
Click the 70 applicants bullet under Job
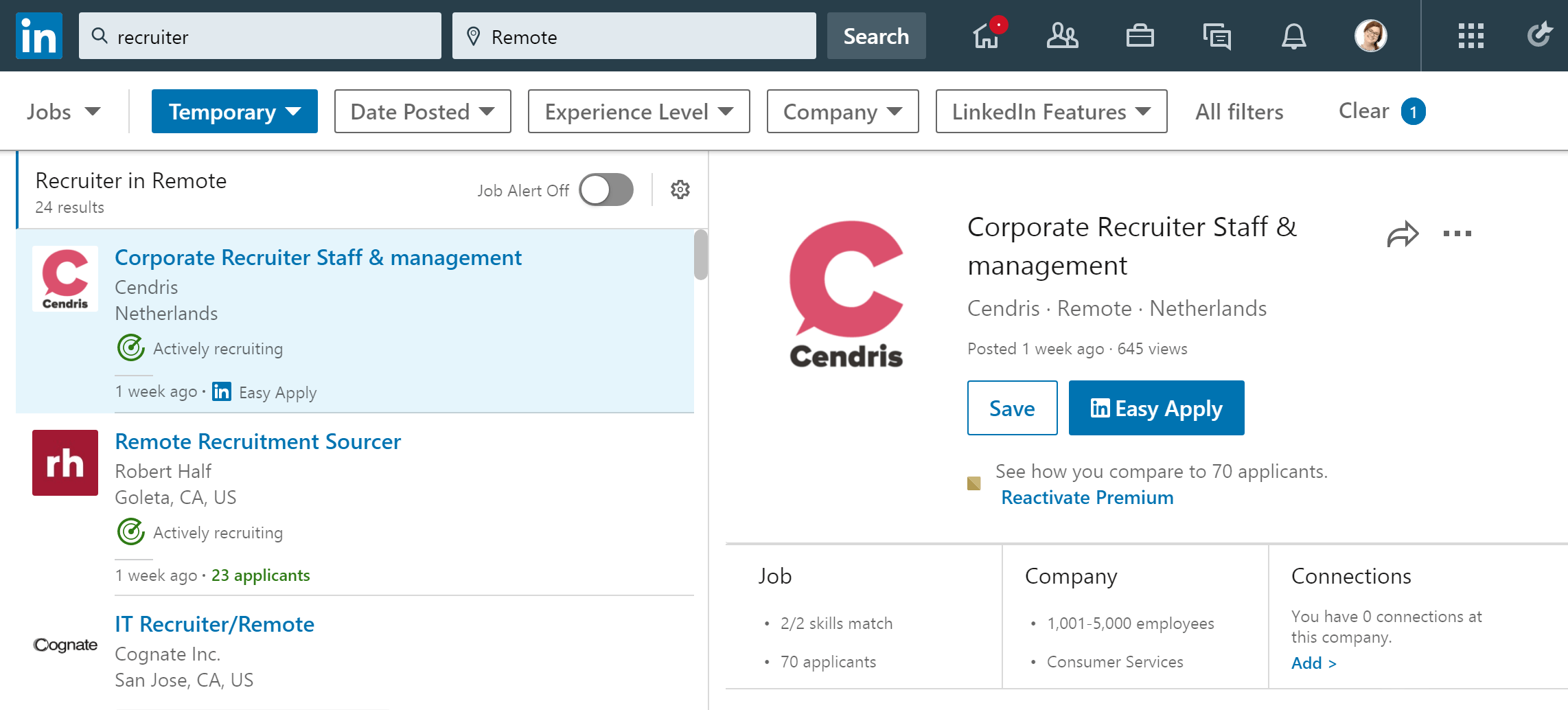tap(828, 662)
